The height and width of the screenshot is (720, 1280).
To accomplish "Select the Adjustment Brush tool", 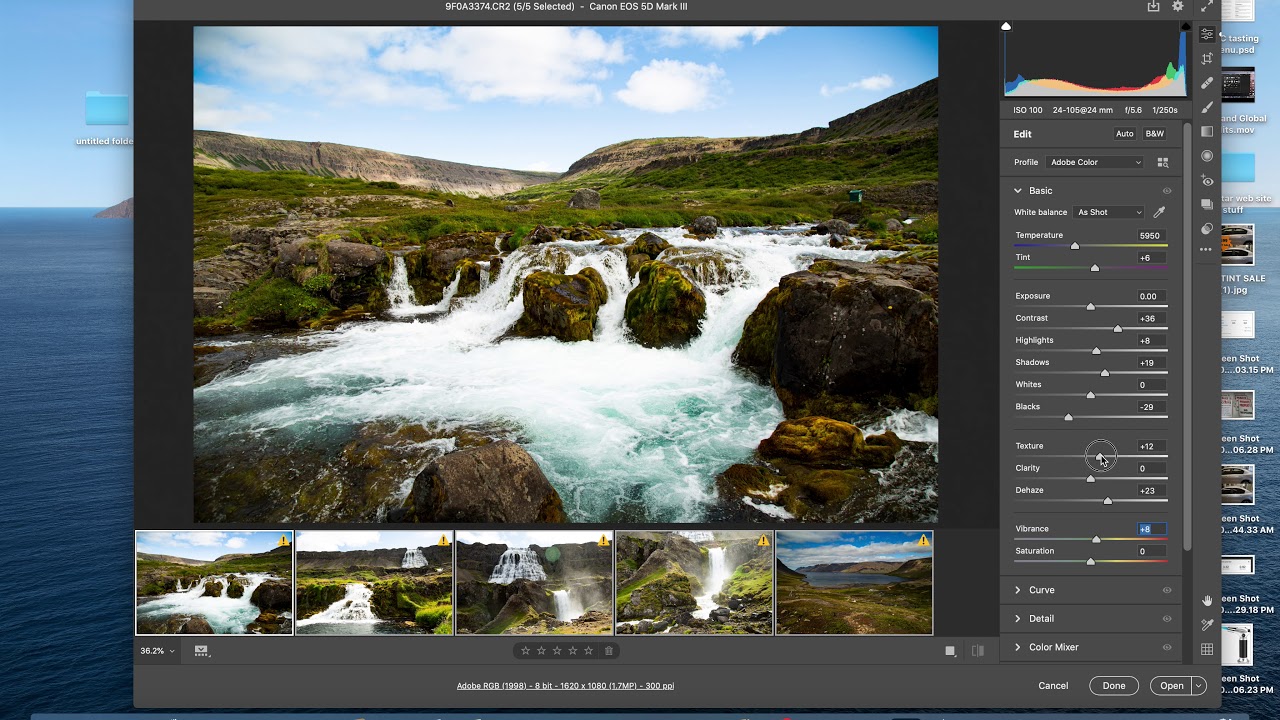I will (x=1207, y=107).
